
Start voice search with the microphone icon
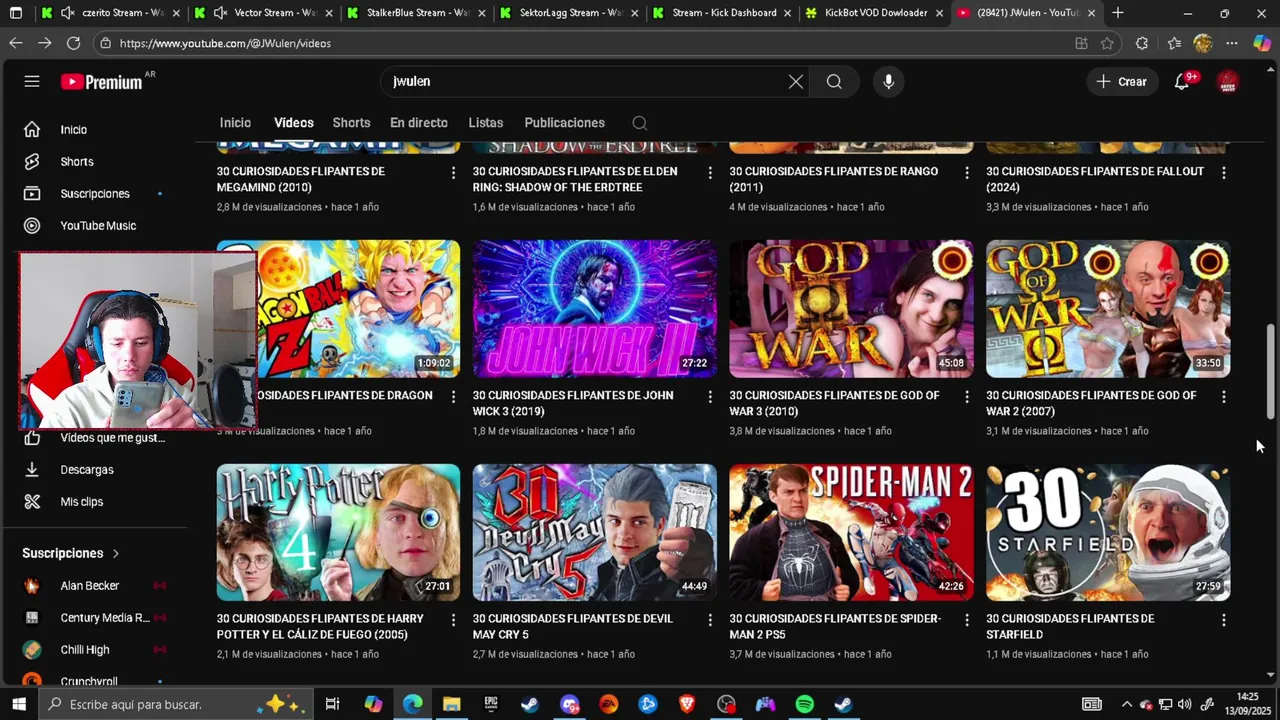(x=888, y=82)
